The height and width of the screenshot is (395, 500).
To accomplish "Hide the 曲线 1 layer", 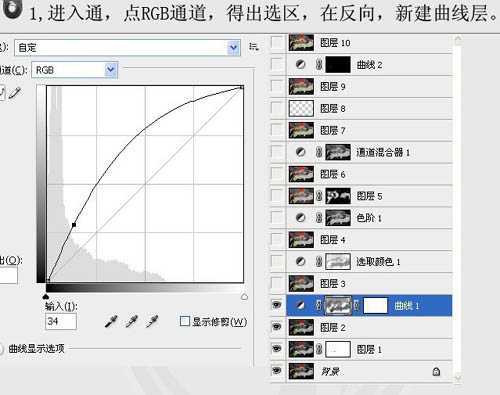I will click(277, 305).
